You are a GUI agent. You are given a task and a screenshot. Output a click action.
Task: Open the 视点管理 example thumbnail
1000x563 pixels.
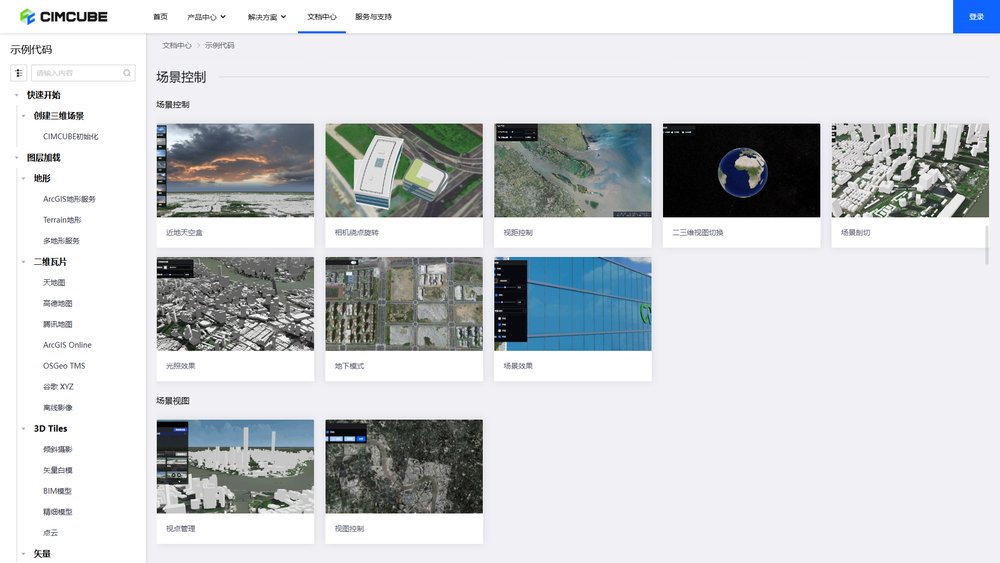tap(235, 466)
